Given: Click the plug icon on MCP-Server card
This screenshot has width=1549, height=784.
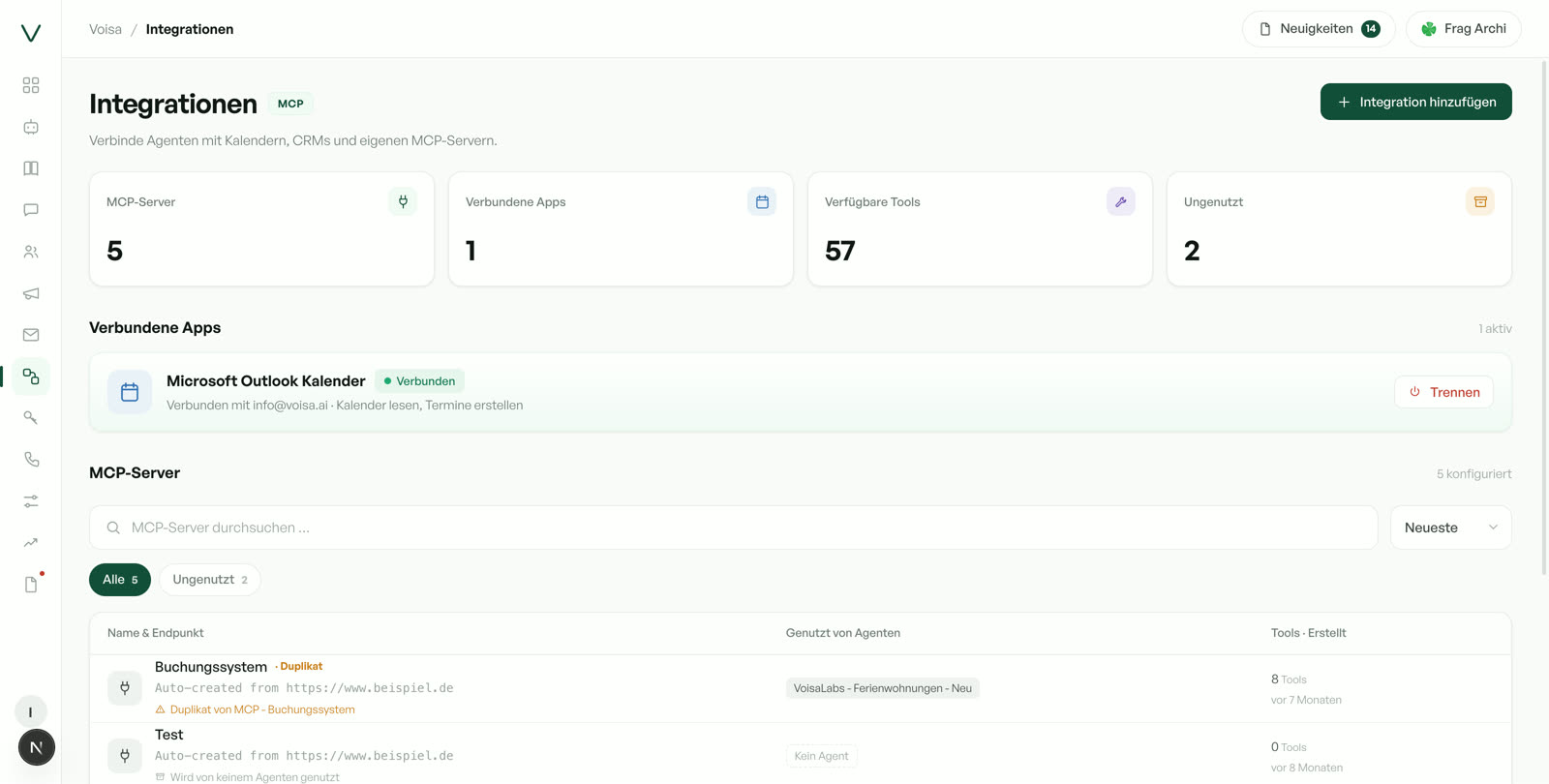Looking at the screenshot, I should coord(403,201).
